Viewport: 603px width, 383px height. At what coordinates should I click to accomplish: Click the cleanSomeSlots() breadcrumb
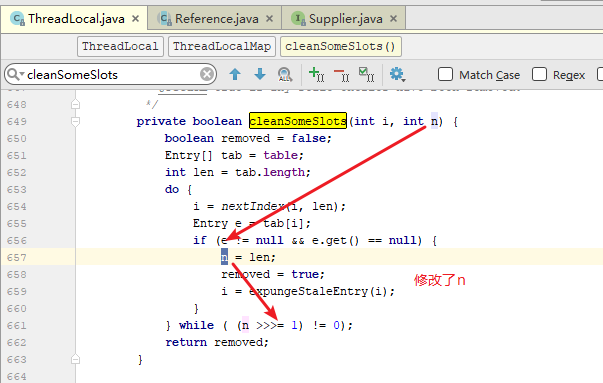(x=341, y=47)
